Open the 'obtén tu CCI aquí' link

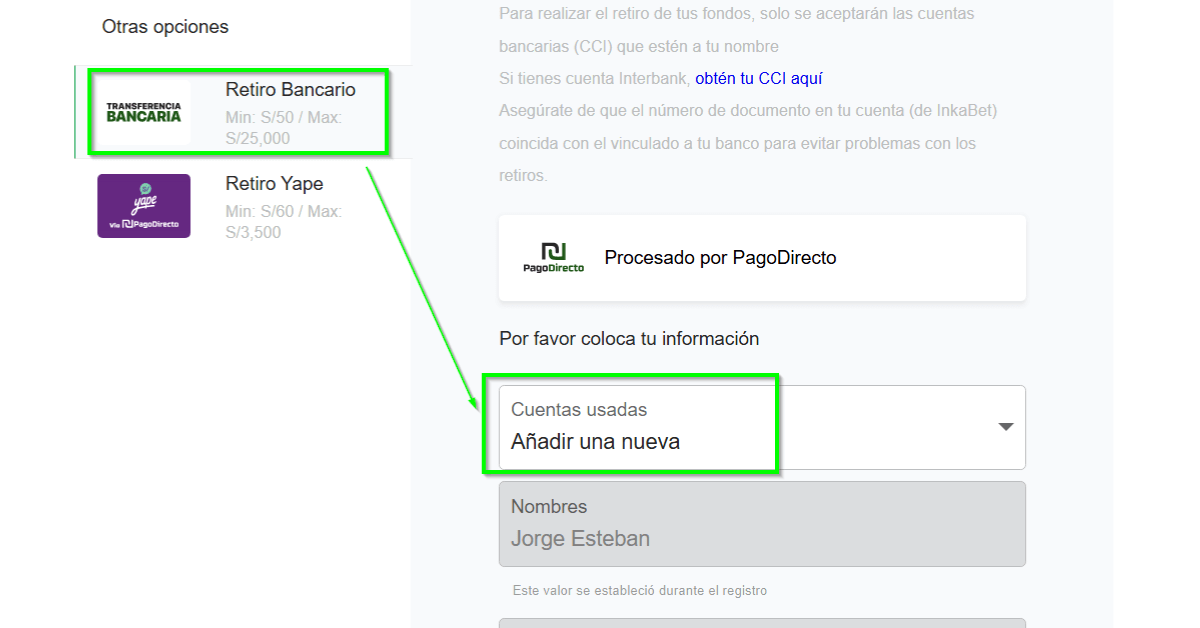coord(758,78)
